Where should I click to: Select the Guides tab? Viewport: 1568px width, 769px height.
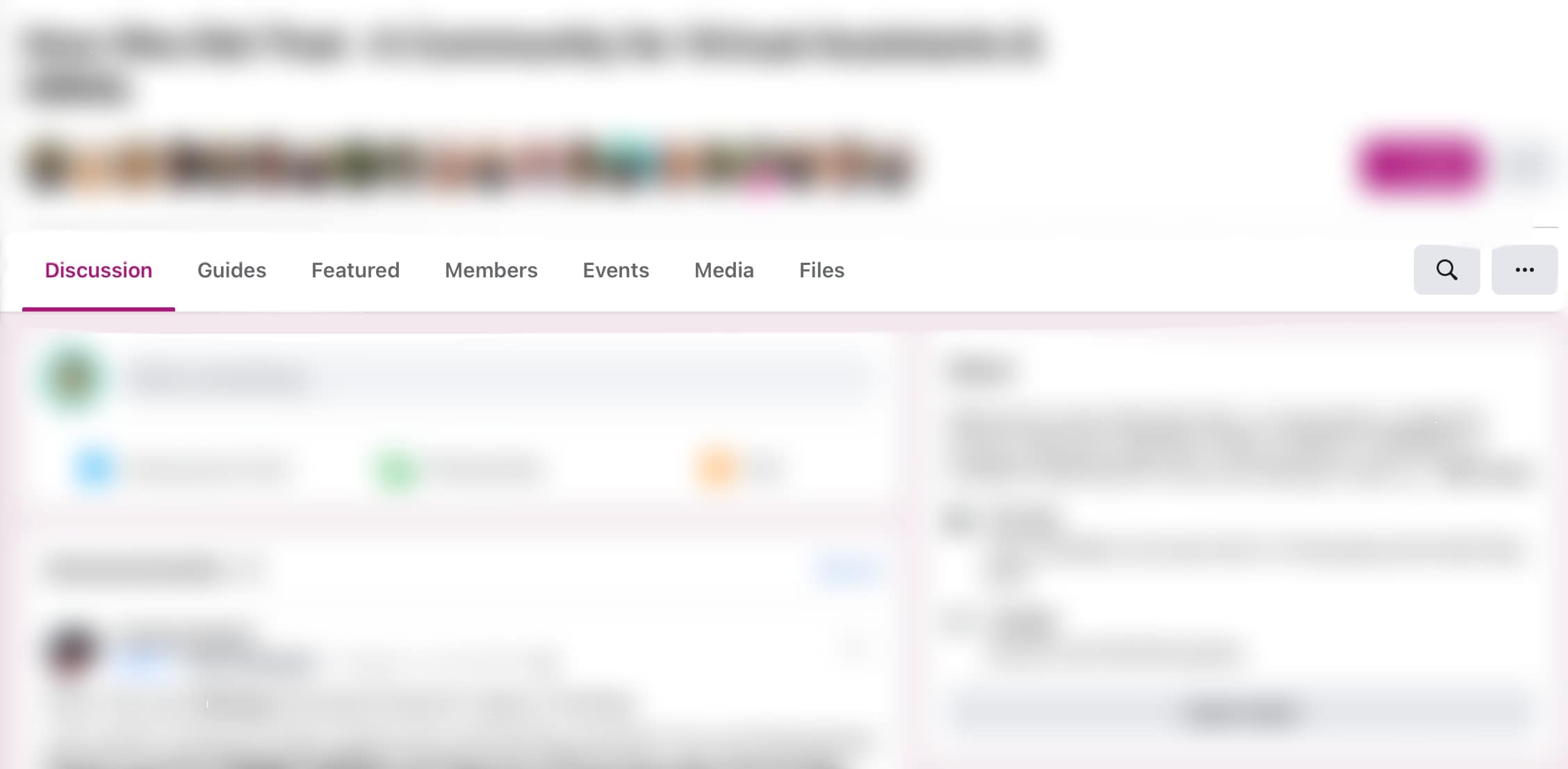point(231,270)
